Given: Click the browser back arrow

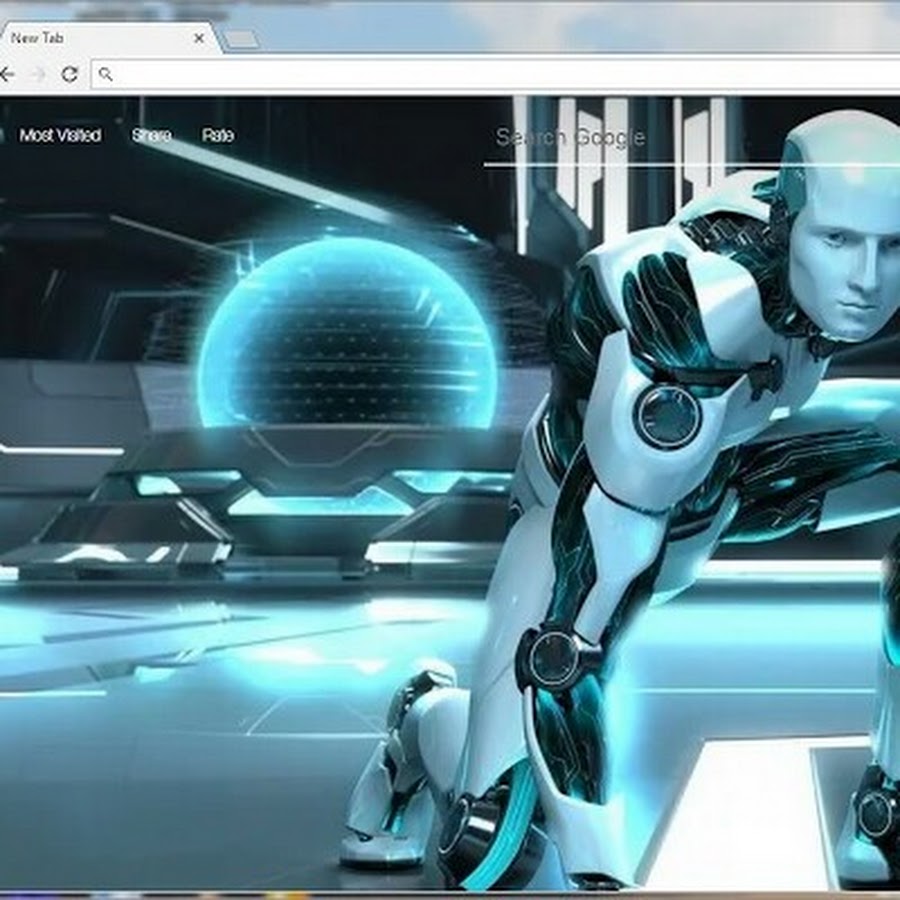Looking at the screenshot, I should (x=6, y=74).
